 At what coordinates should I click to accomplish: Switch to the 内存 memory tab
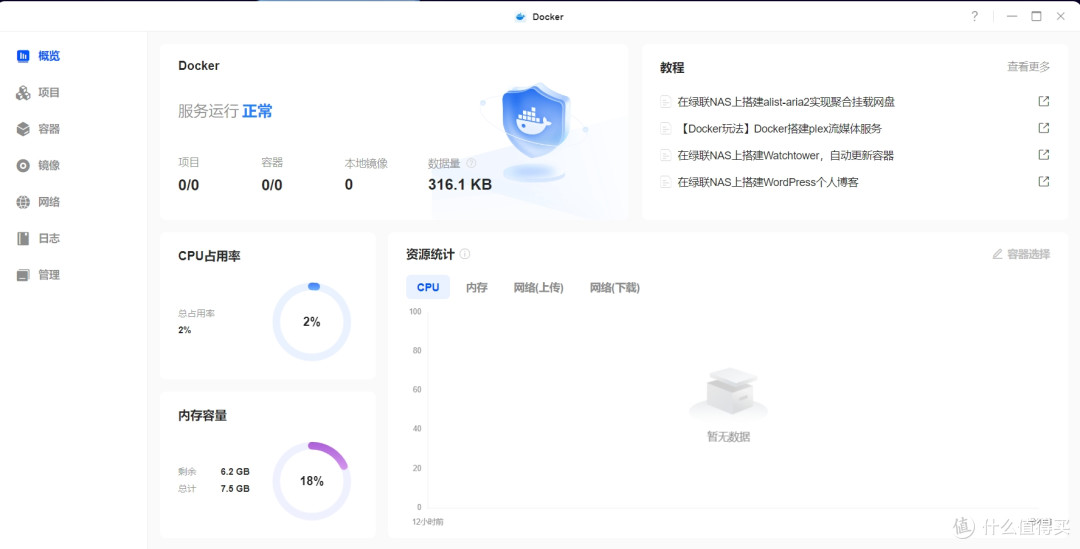click(x=477, y=287)
